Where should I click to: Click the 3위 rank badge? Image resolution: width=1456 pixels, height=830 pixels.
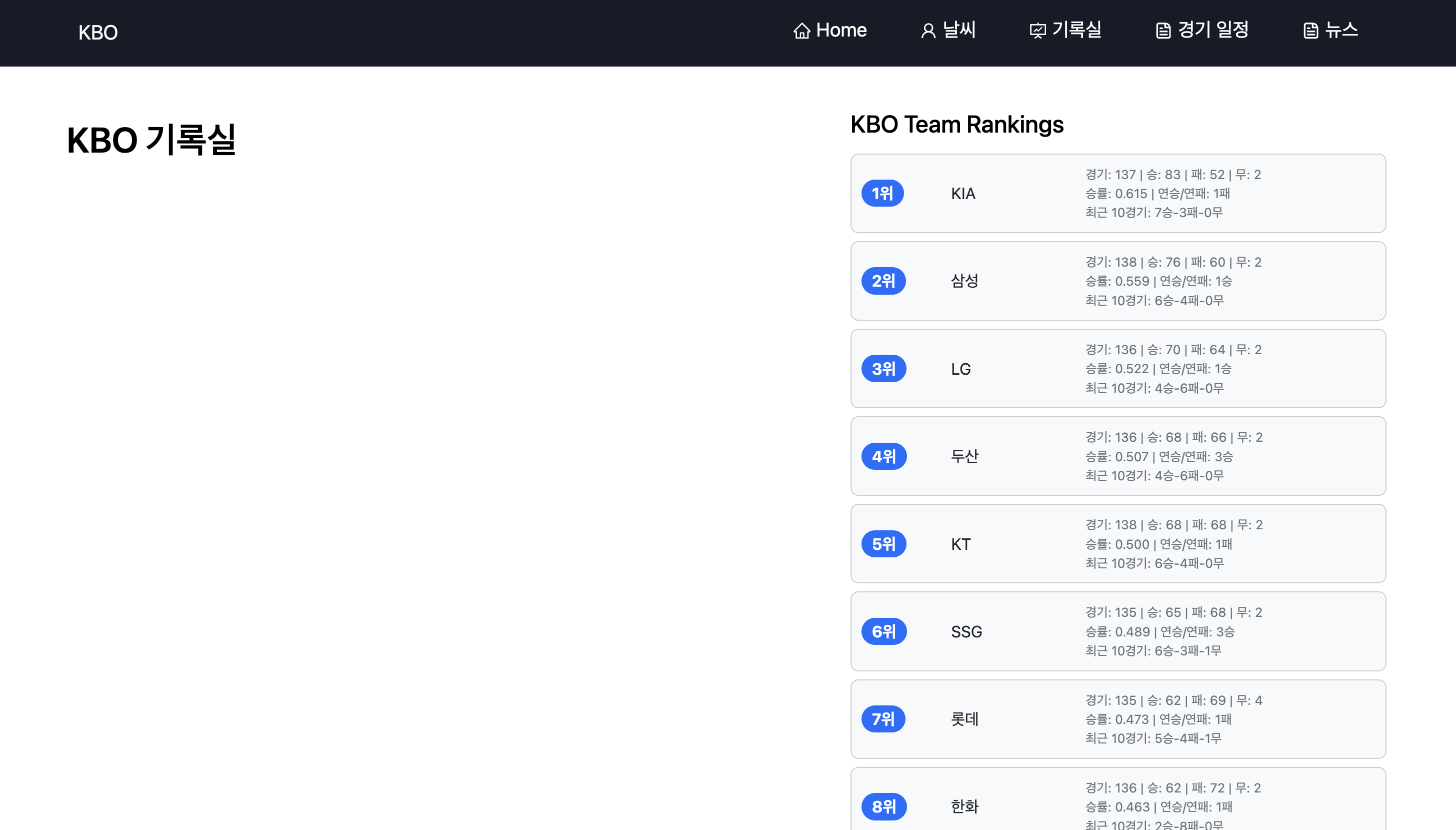point(883,369)
